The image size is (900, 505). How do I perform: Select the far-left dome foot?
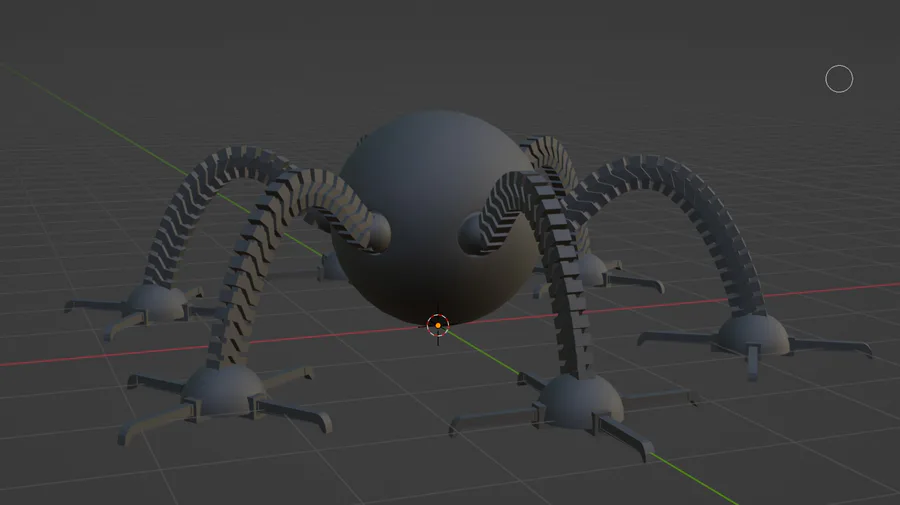156,303
